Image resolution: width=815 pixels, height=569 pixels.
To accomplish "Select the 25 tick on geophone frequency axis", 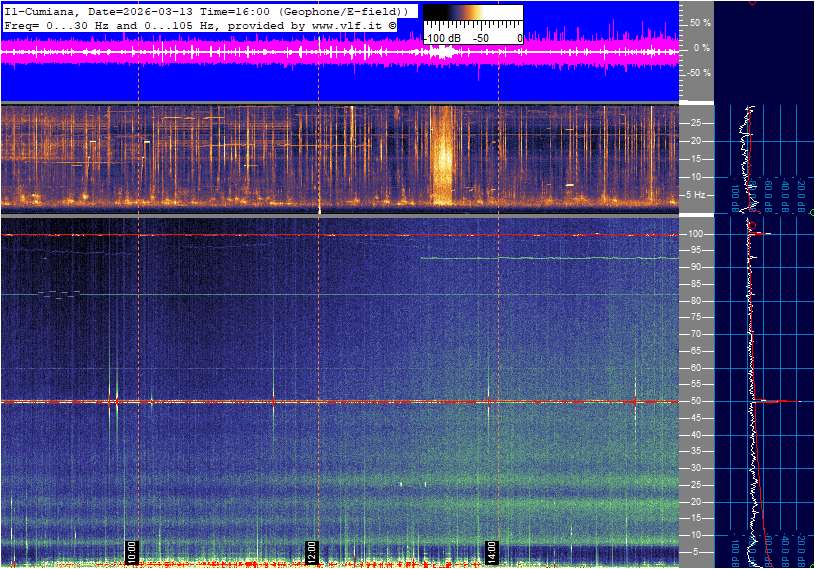I will point(697,123).
